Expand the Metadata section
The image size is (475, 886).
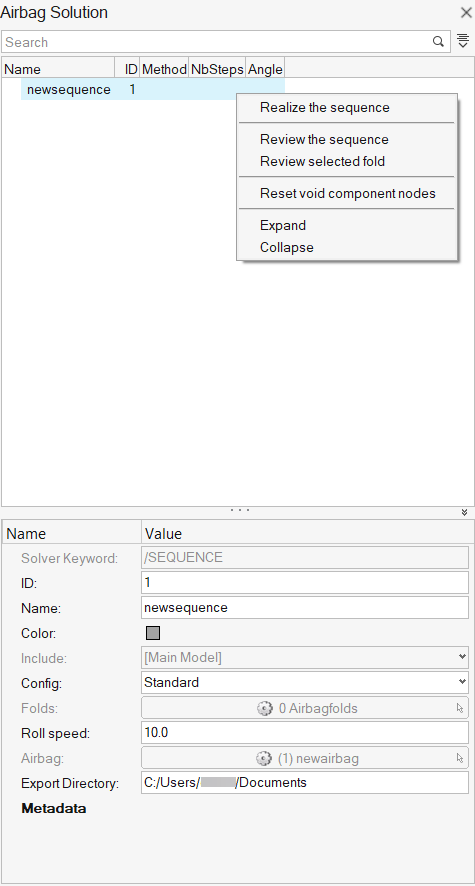coord(54,809)
